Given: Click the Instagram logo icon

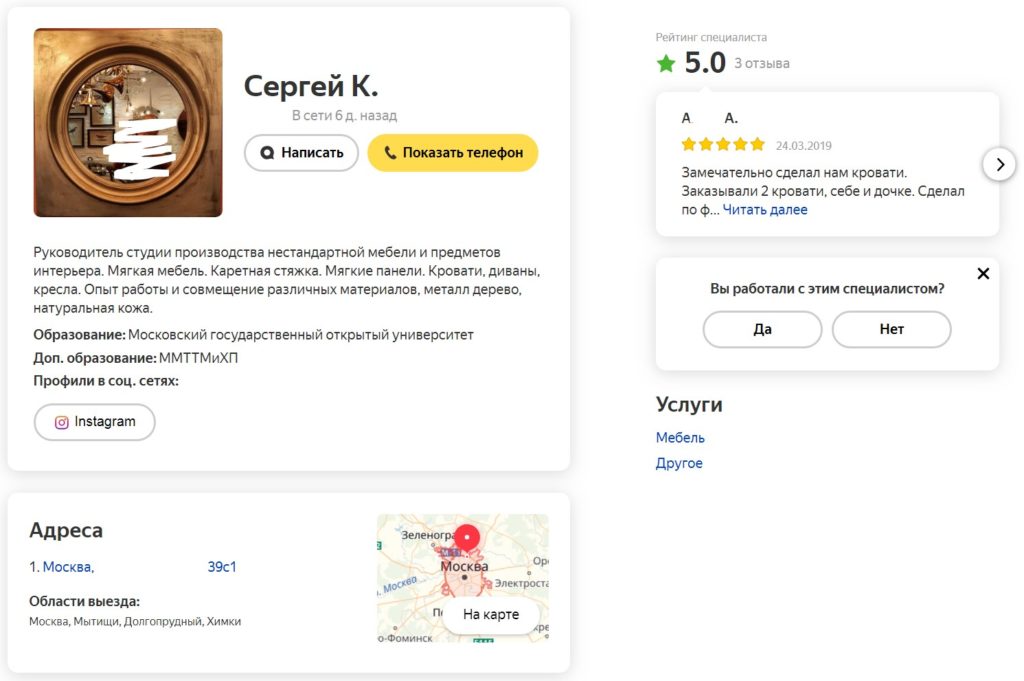Looking at the screenshot, I should [x=61, y=422].
